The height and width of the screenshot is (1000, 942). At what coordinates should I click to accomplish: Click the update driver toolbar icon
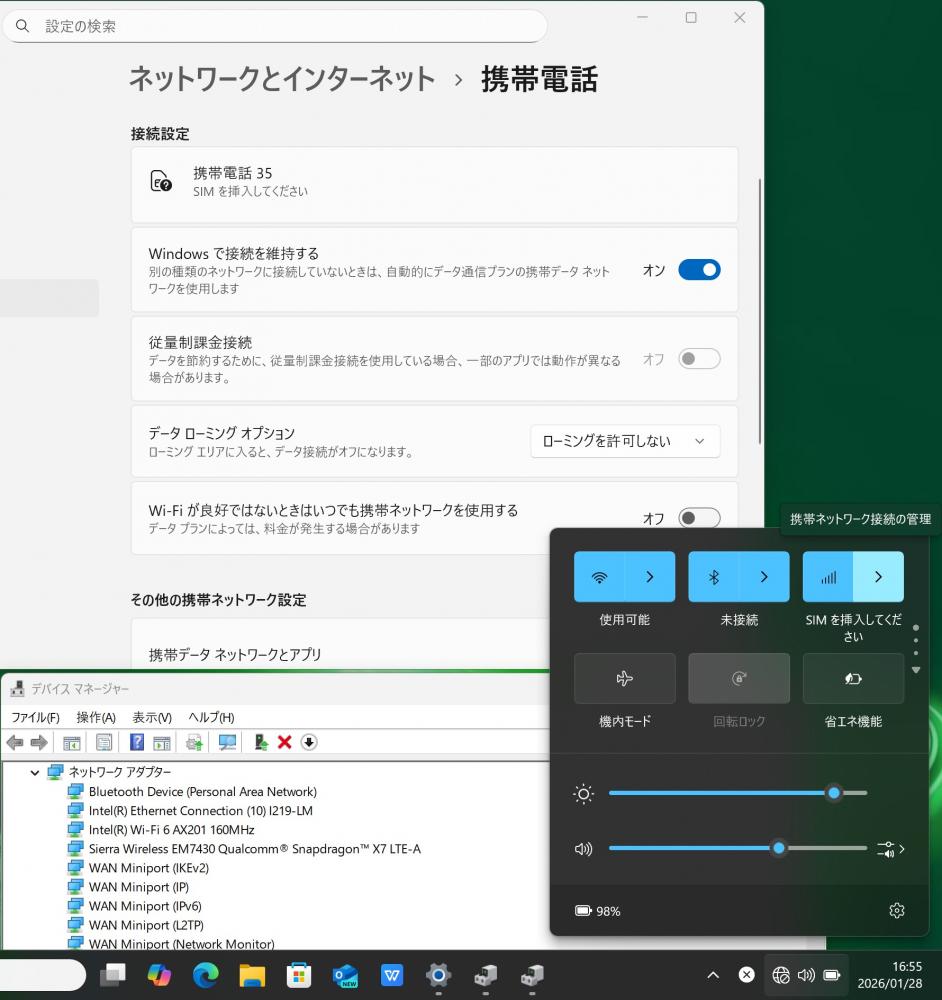(x=194, y=742)
